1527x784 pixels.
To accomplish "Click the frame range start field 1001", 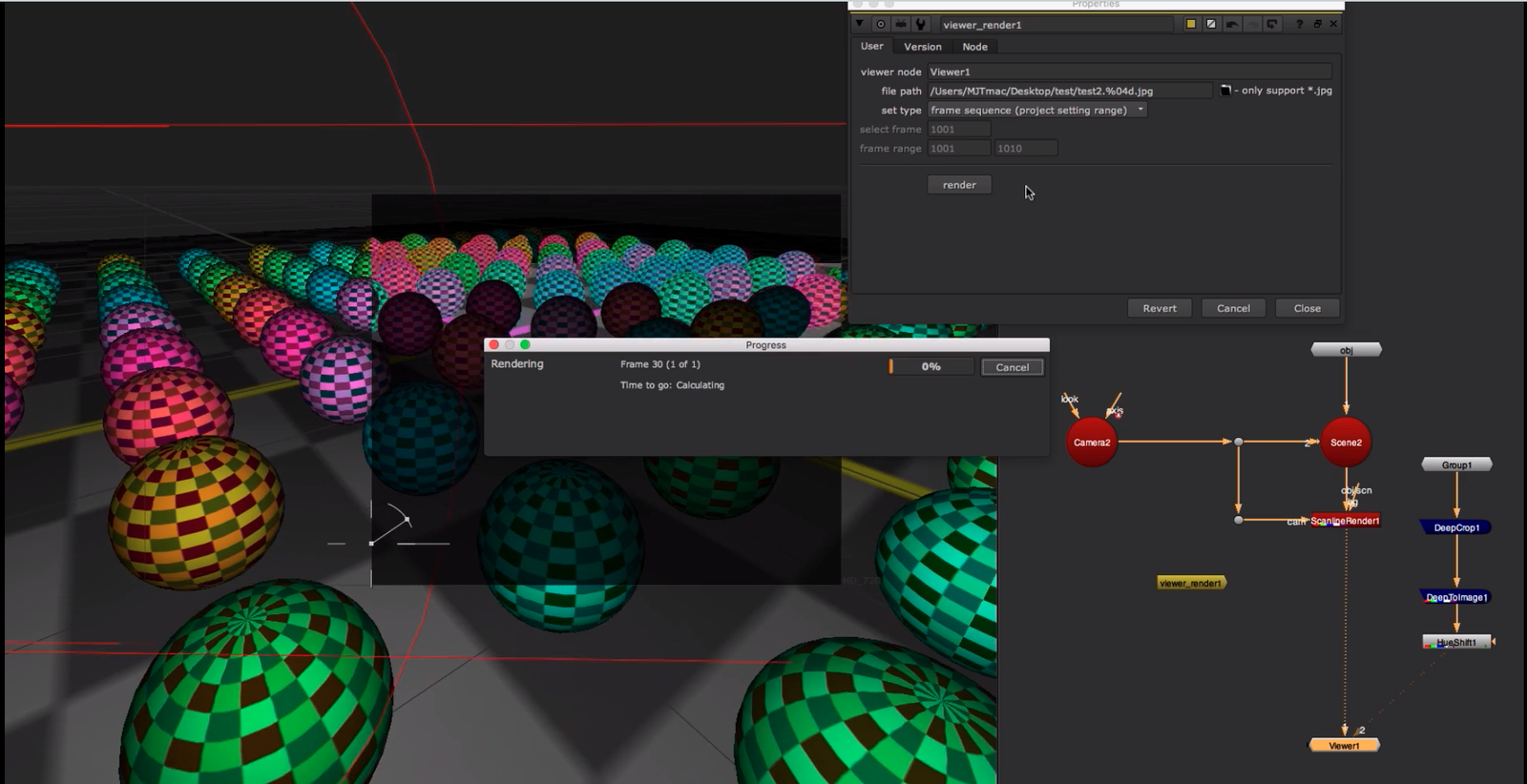I will coord(959,148).
